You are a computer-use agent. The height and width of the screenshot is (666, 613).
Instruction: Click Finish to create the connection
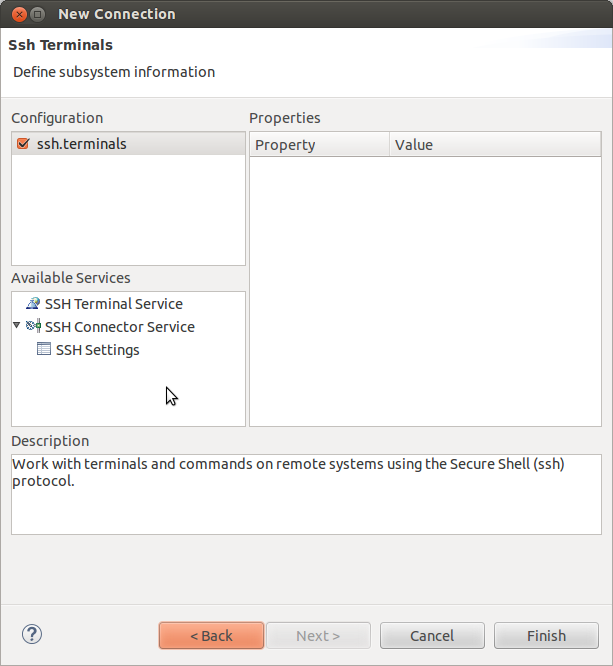(x=546, y=636)
